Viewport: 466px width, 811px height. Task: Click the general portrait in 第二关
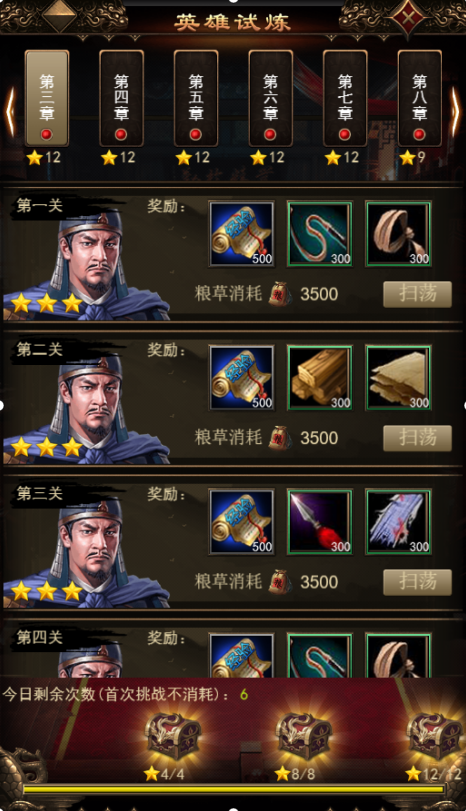point(87,410)
